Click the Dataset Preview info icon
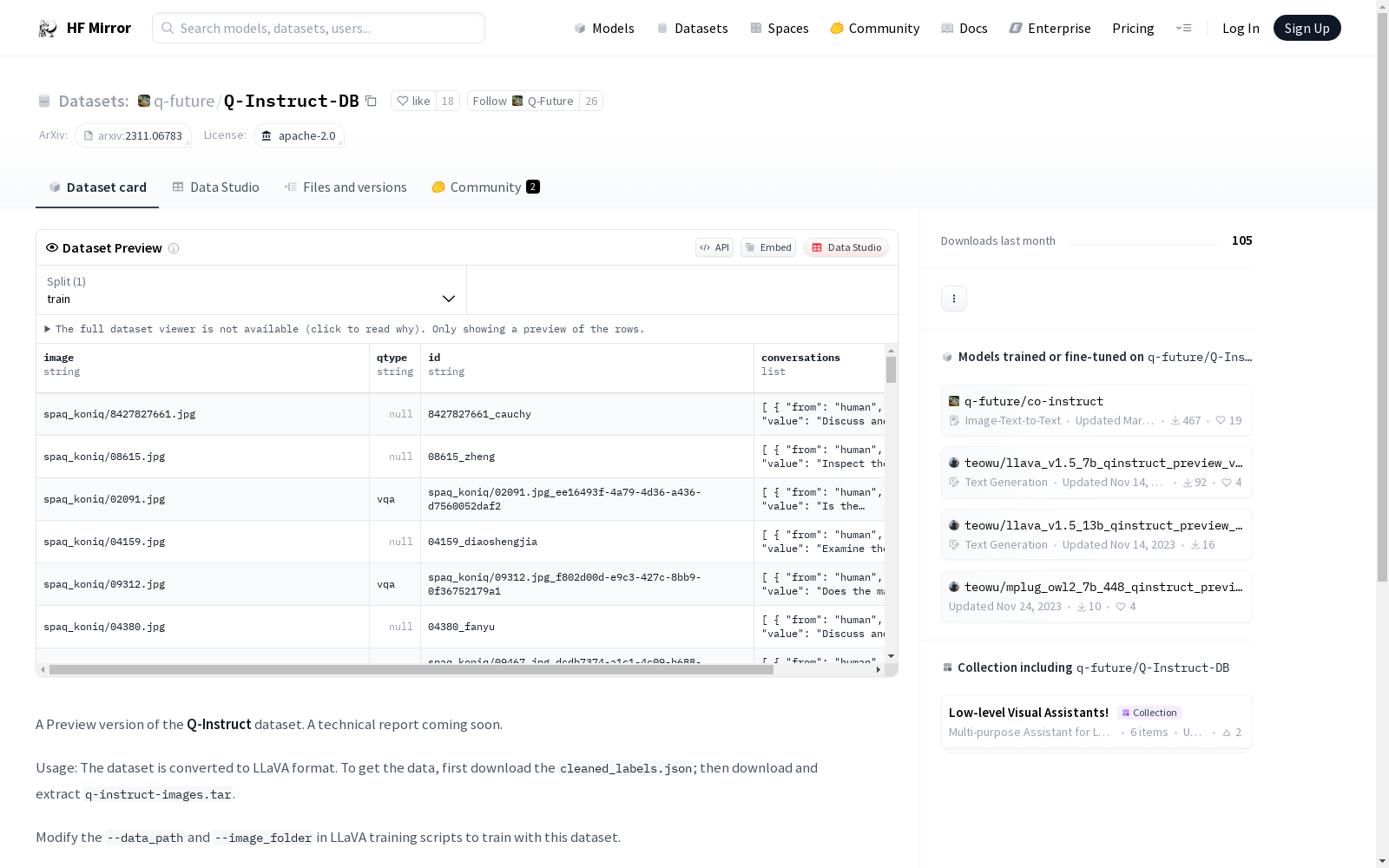Image resolution: width=1389 pixels, height=868 pixels. point(174,248)
